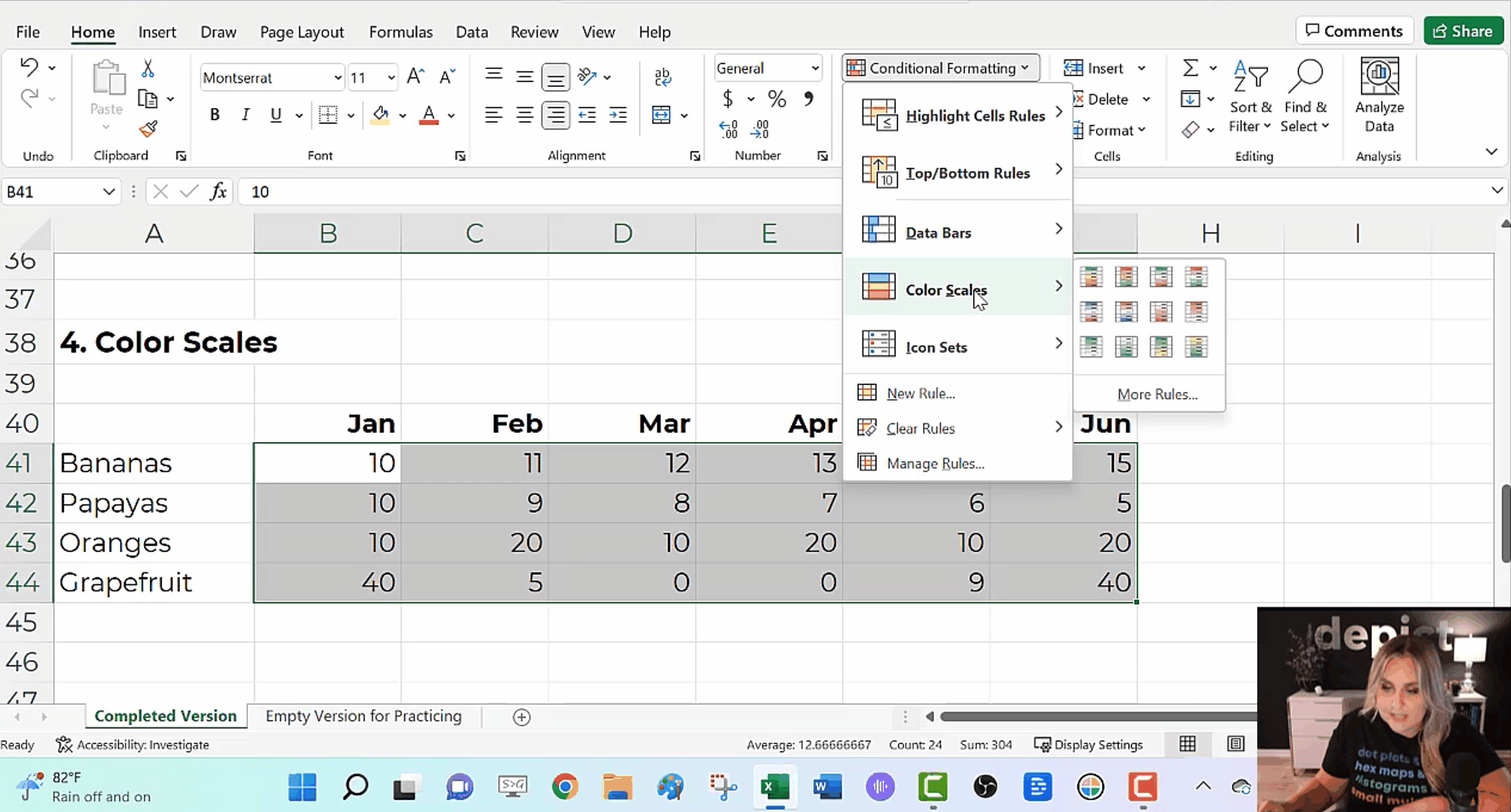Toggle Middle Align

click(x=524, y=77)
